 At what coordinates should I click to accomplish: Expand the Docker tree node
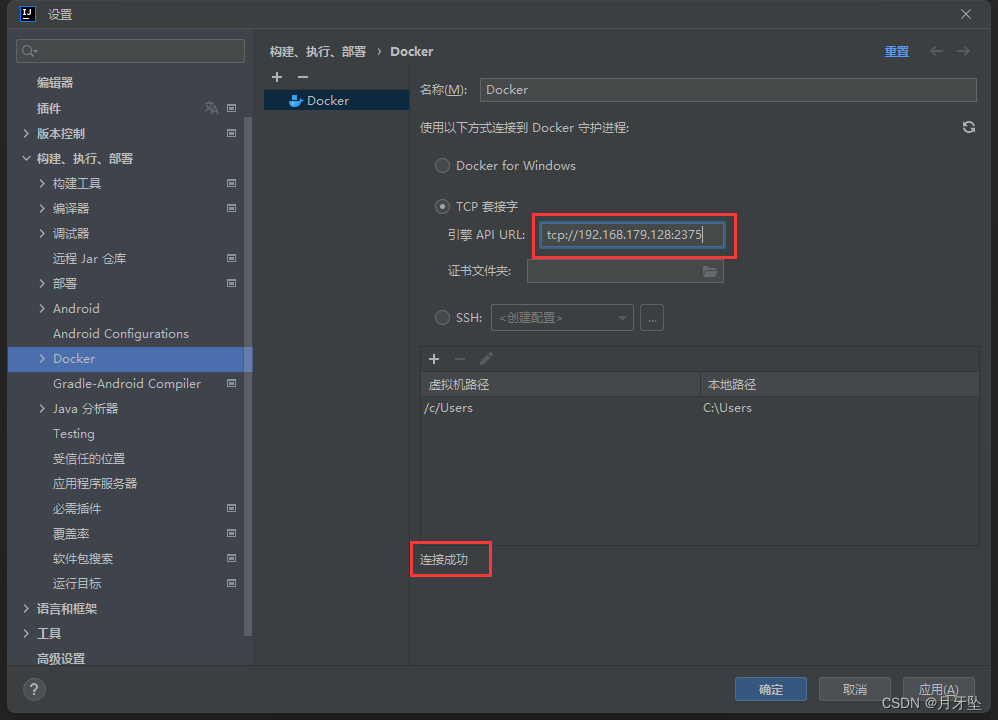tap(42, 358)
